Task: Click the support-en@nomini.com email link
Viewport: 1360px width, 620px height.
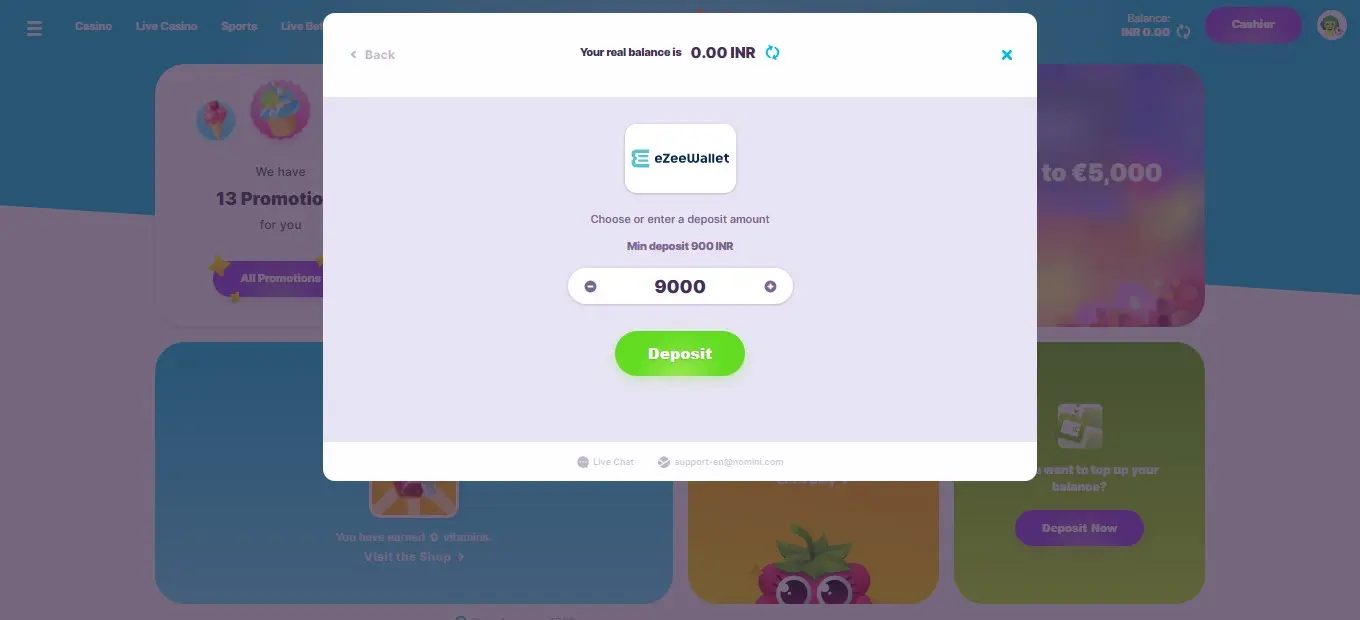Action: (x=721, y=462)
